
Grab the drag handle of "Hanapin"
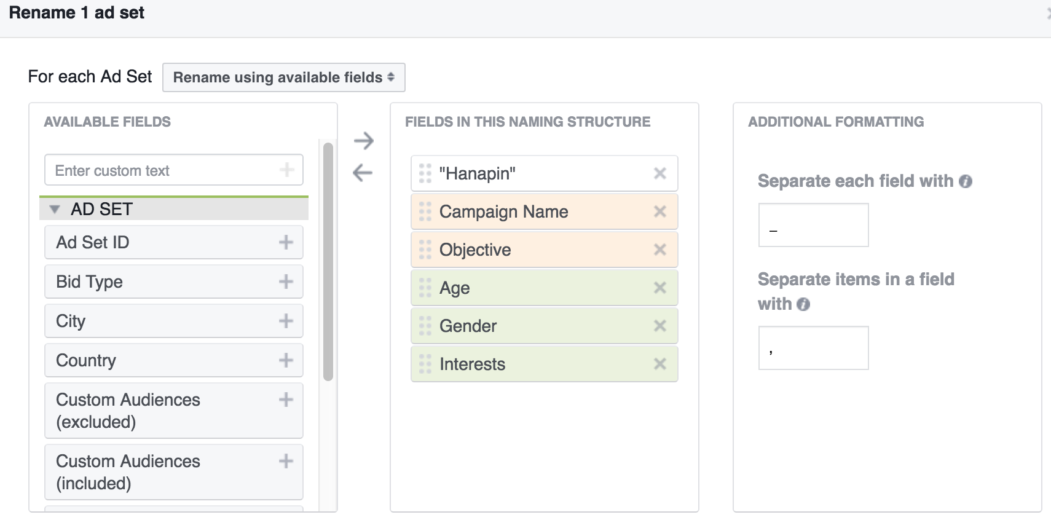click(x=425, y=174)
